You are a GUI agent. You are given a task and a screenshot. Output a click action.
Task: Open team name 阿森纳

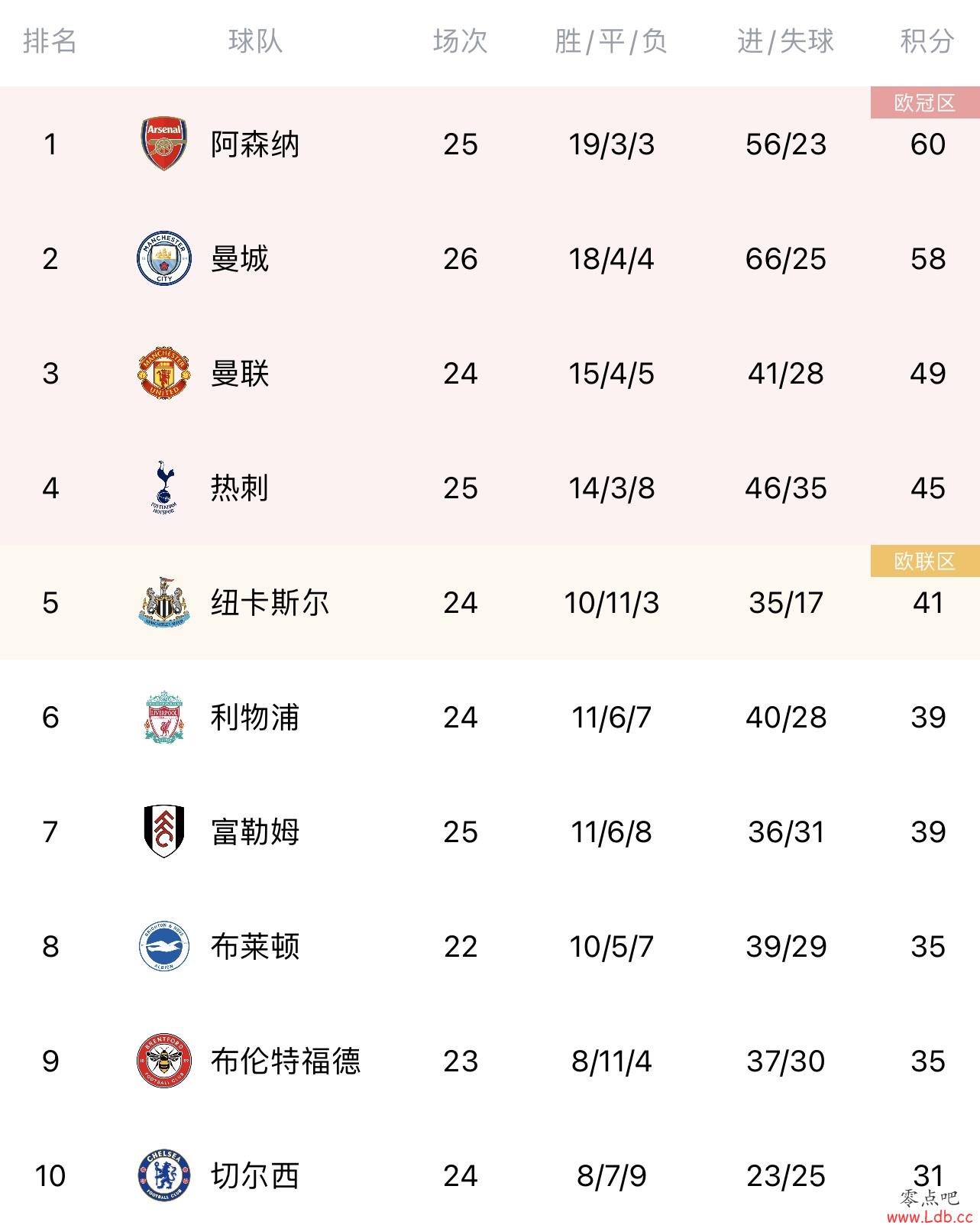[255, 144]
